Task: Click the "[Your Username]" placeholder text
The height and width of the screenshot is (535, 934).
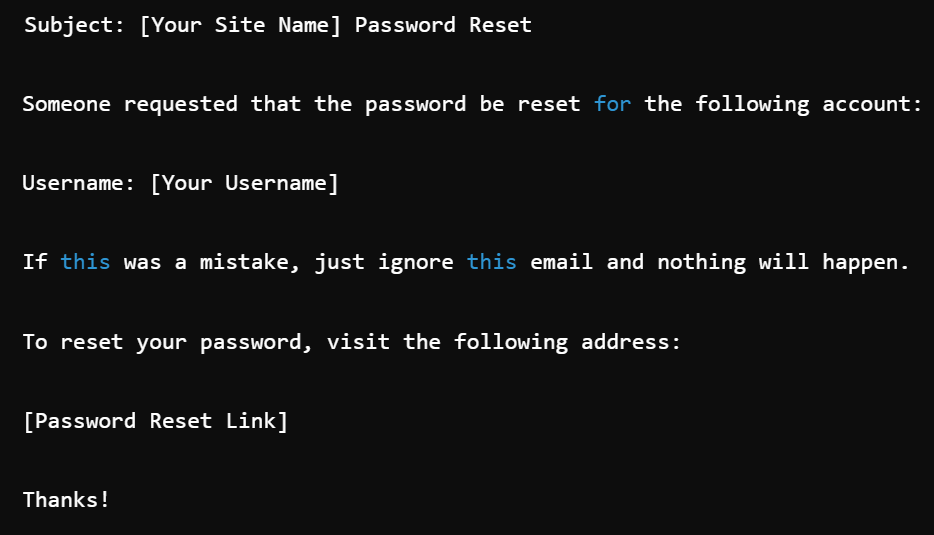Action: point(244,183)
